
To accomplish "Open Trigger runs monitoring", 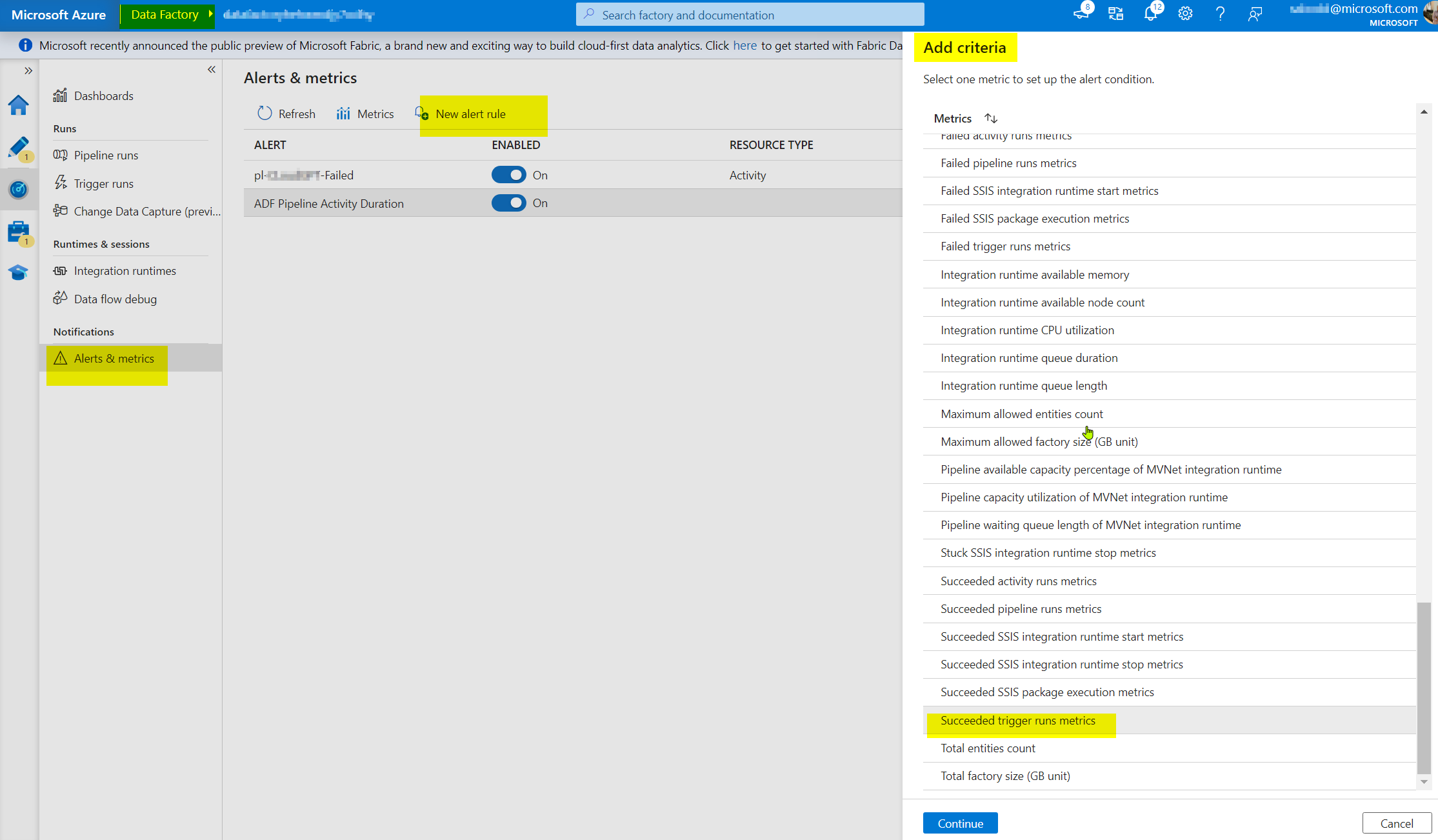I will (x=103, y=183).
